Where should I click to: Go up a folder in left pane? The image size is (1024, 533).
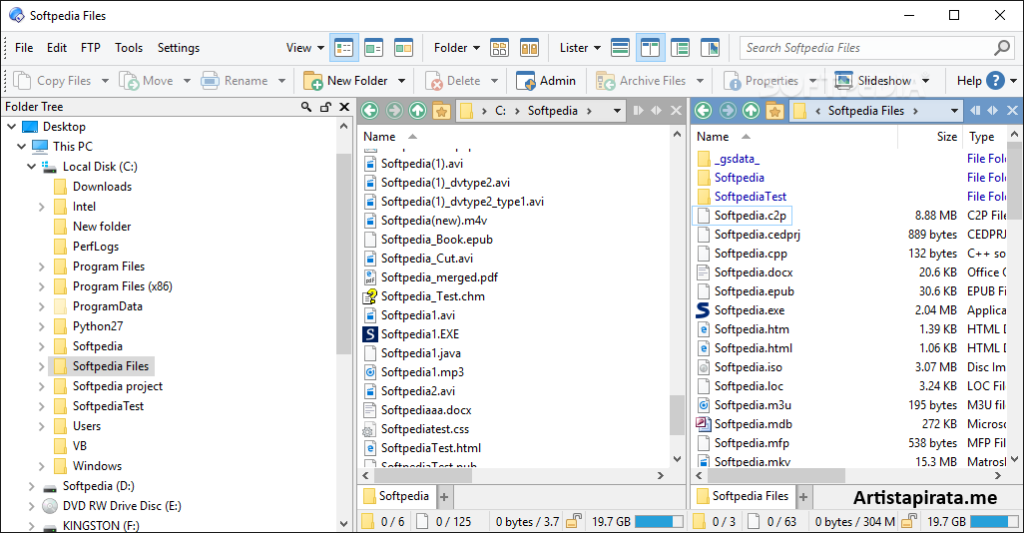[x=417, y=110]
